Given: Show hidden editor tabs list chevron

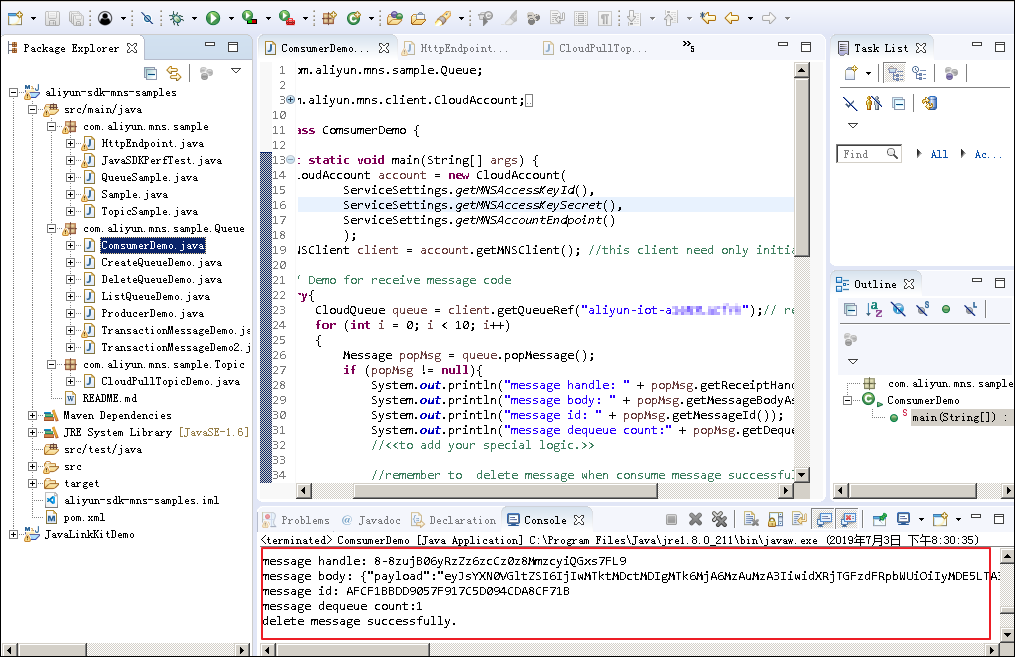Looking at the screenshot, I should (688, 45).
